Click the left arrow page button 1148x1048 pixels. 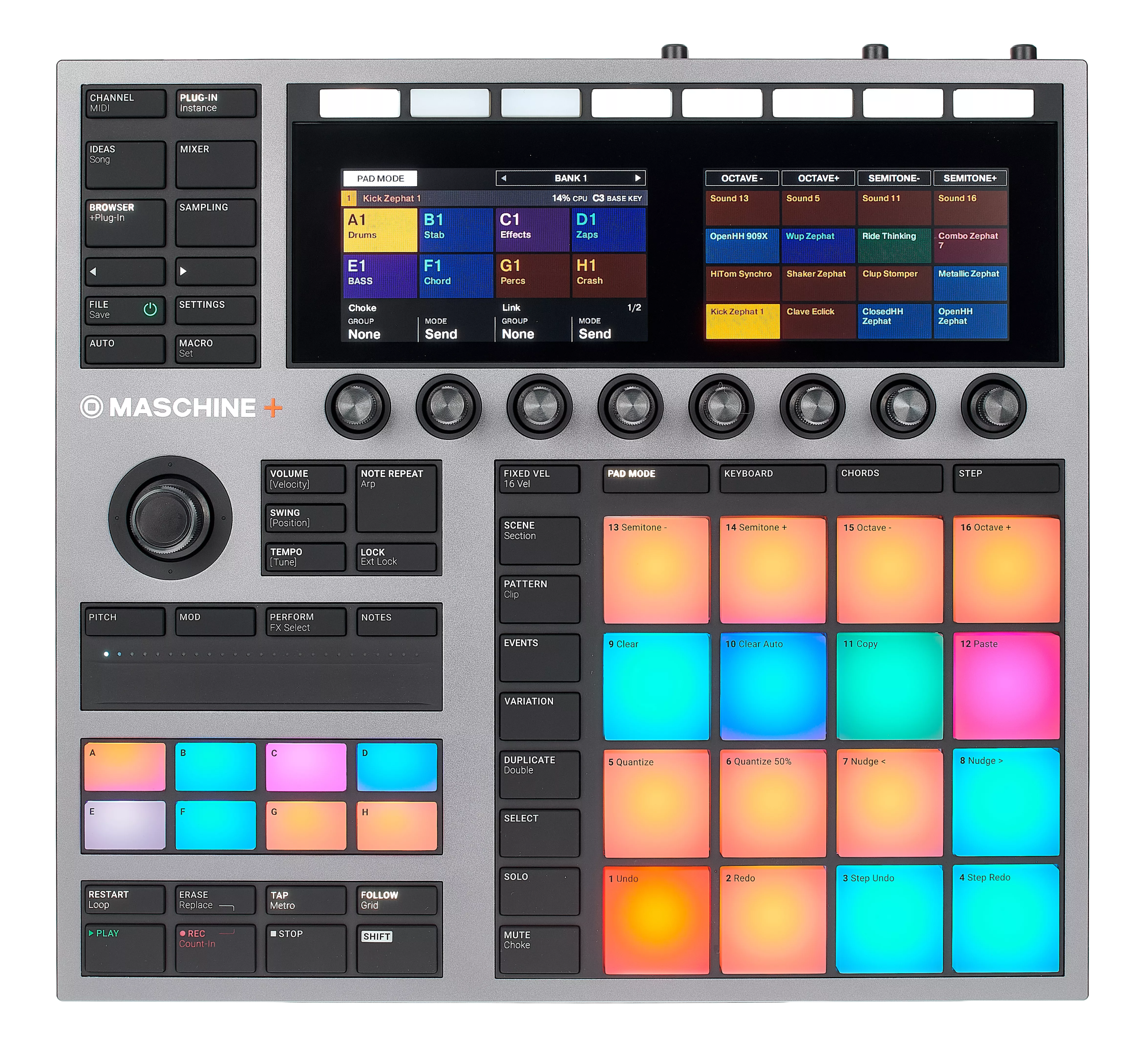click(x=125, y=271)
